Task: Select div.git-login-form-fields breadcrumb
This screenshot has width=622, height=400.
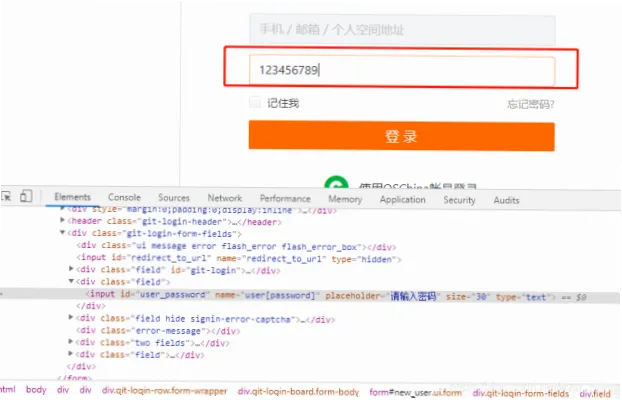Action: coord(520,393)
